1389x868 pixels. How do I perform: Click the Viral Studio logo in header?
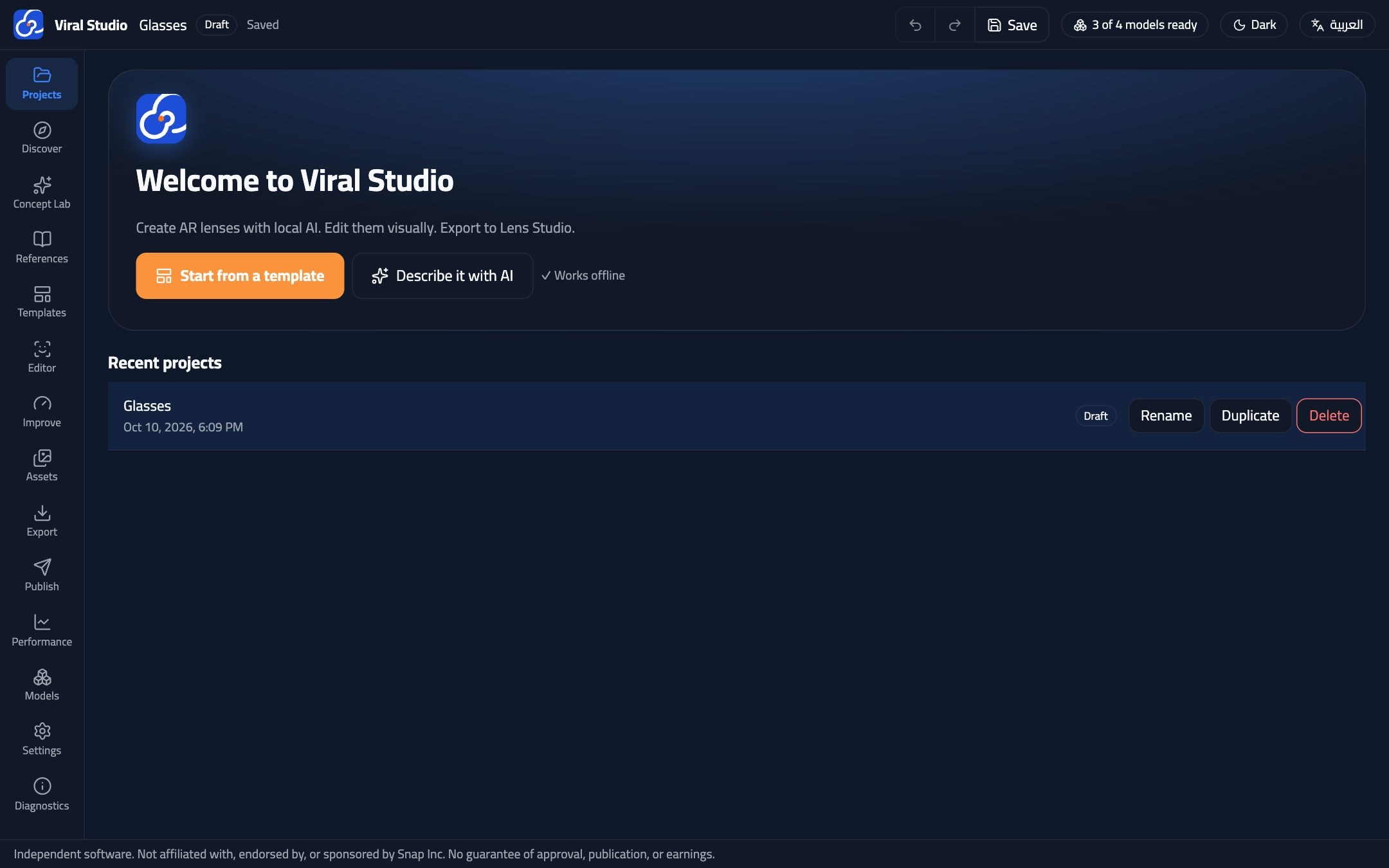coord(28,24)
